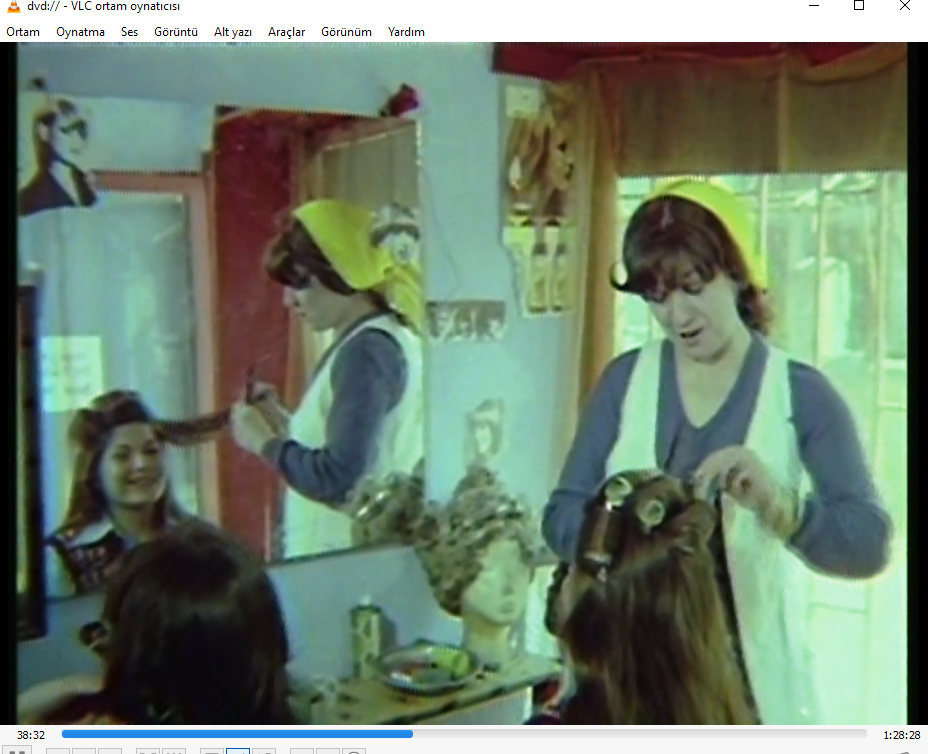The width and height of the screenshot is (928, 754).
Task: Open the Görünüm menu
Action: 346,32
